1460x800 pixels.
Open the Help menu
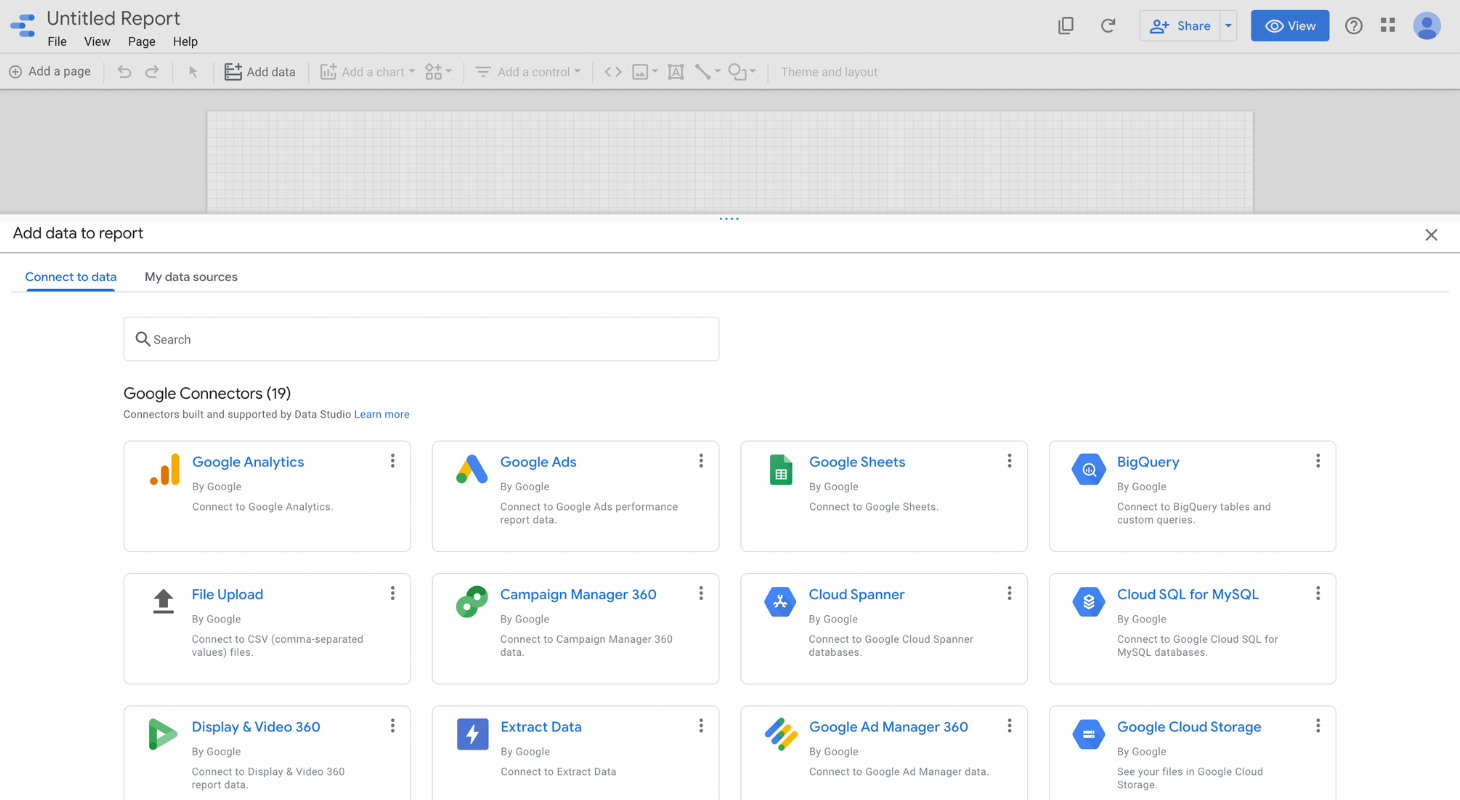tap(185, 42)
